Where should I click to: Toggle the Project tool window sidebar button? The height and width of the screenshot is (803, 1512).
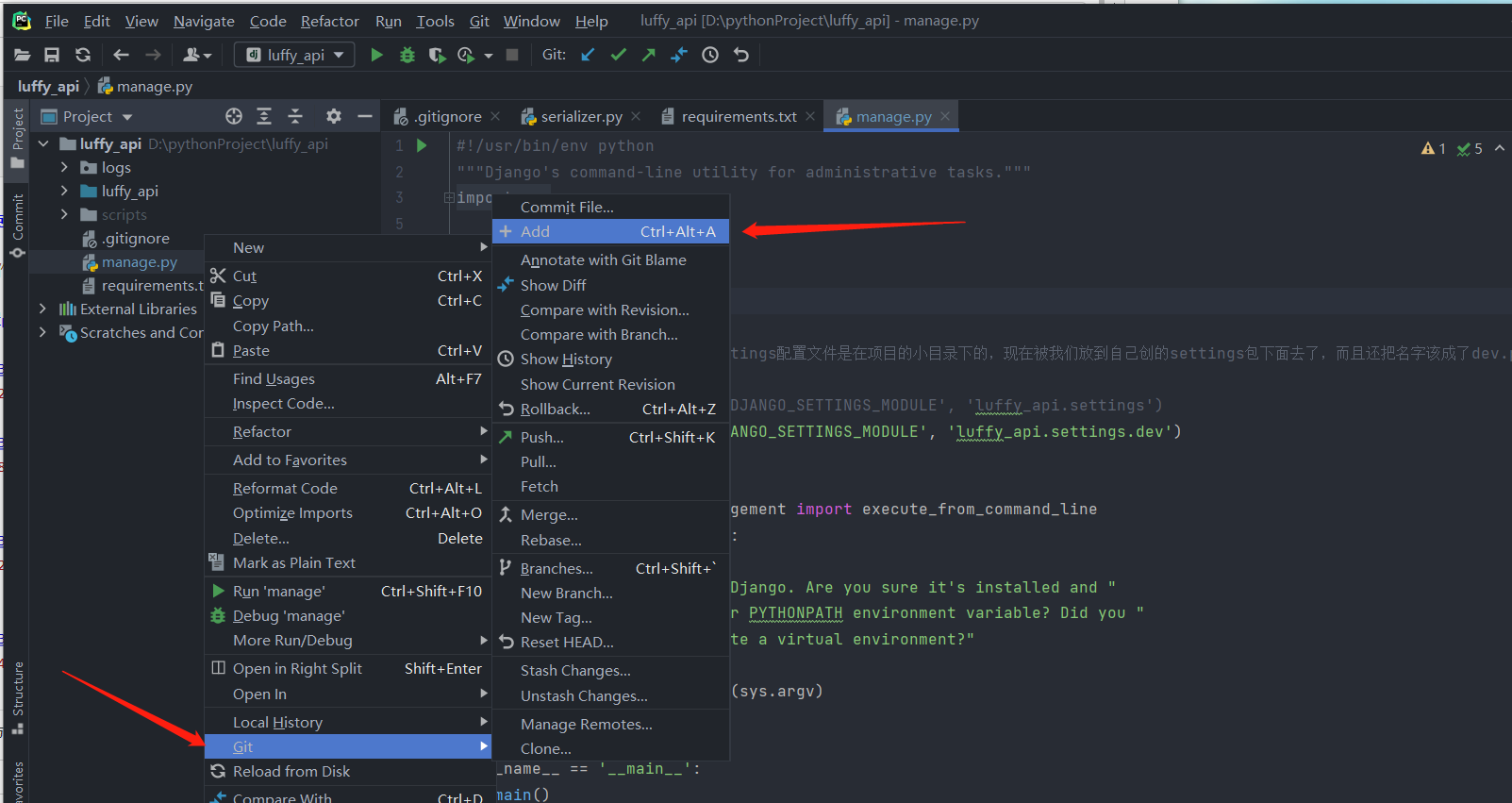[18, 138]
